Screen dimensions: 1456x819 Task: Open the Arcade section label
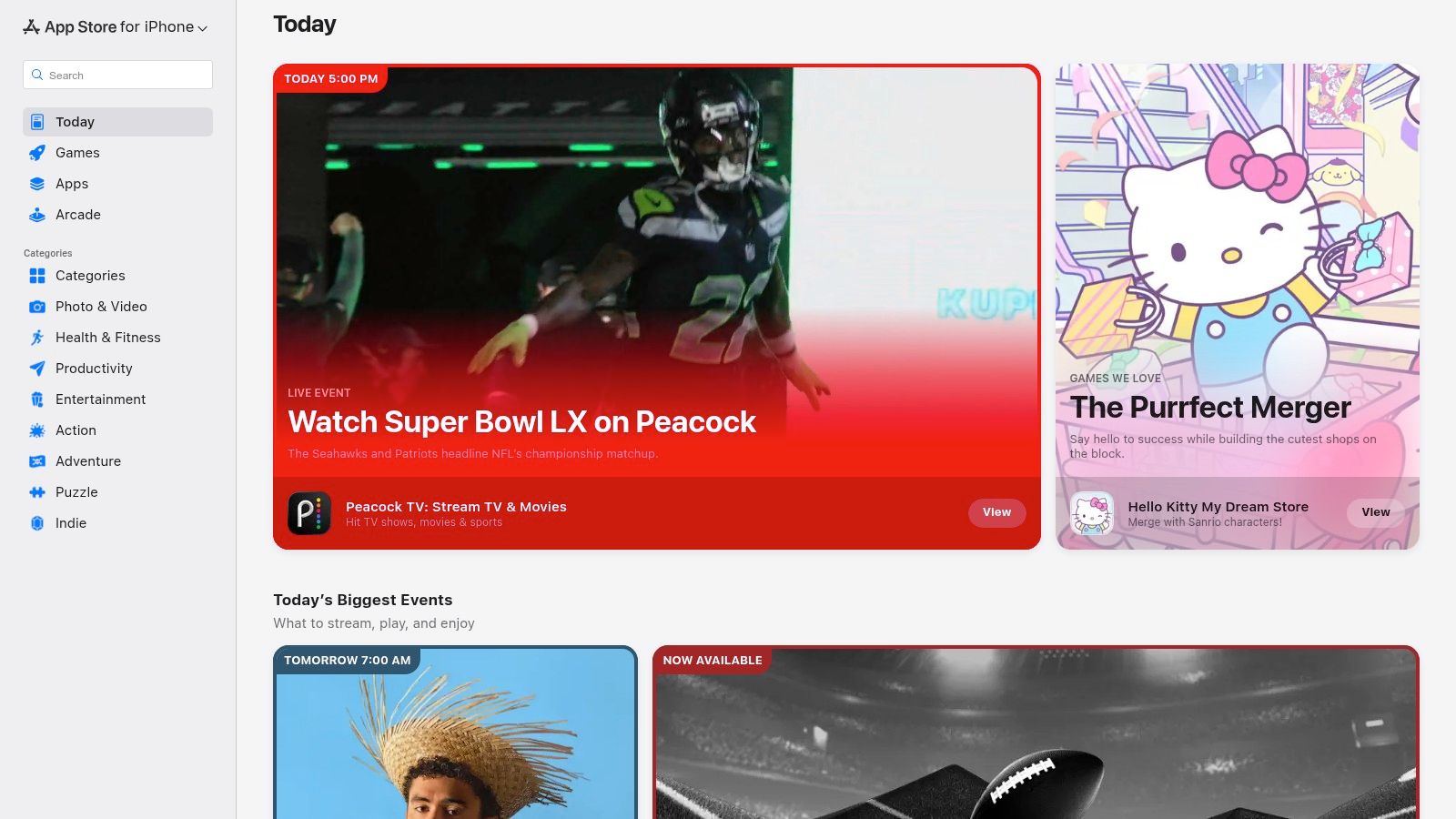(78, 215)
